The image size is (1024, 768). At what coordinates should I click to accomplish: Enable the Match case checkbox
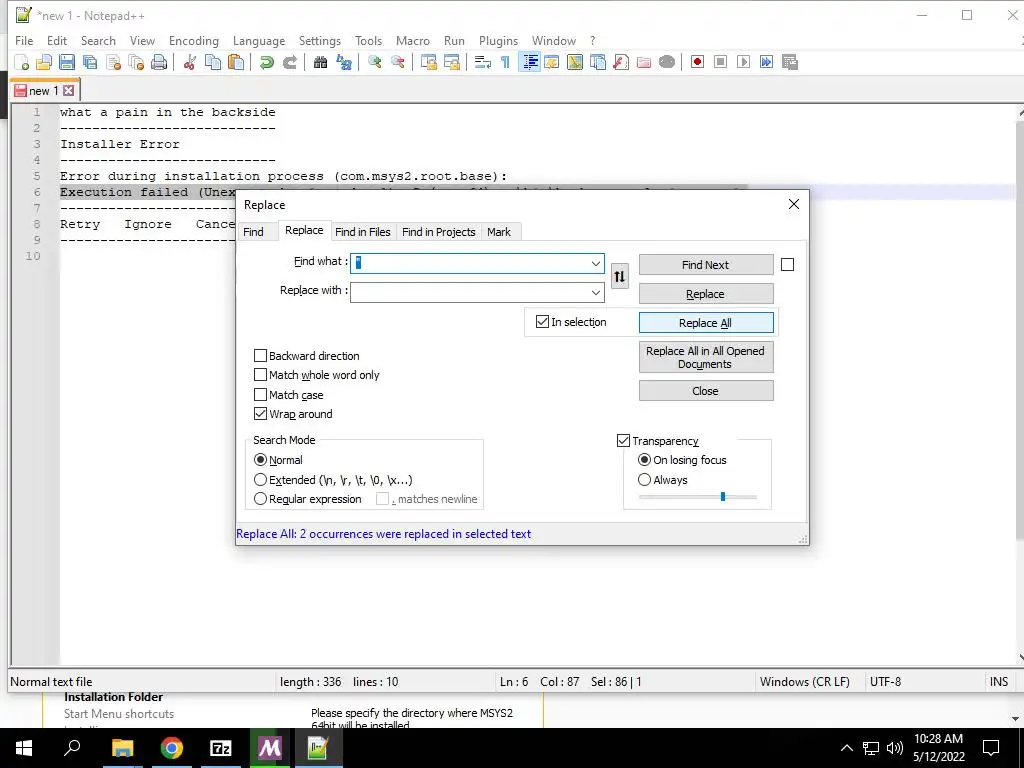point(260,394)
